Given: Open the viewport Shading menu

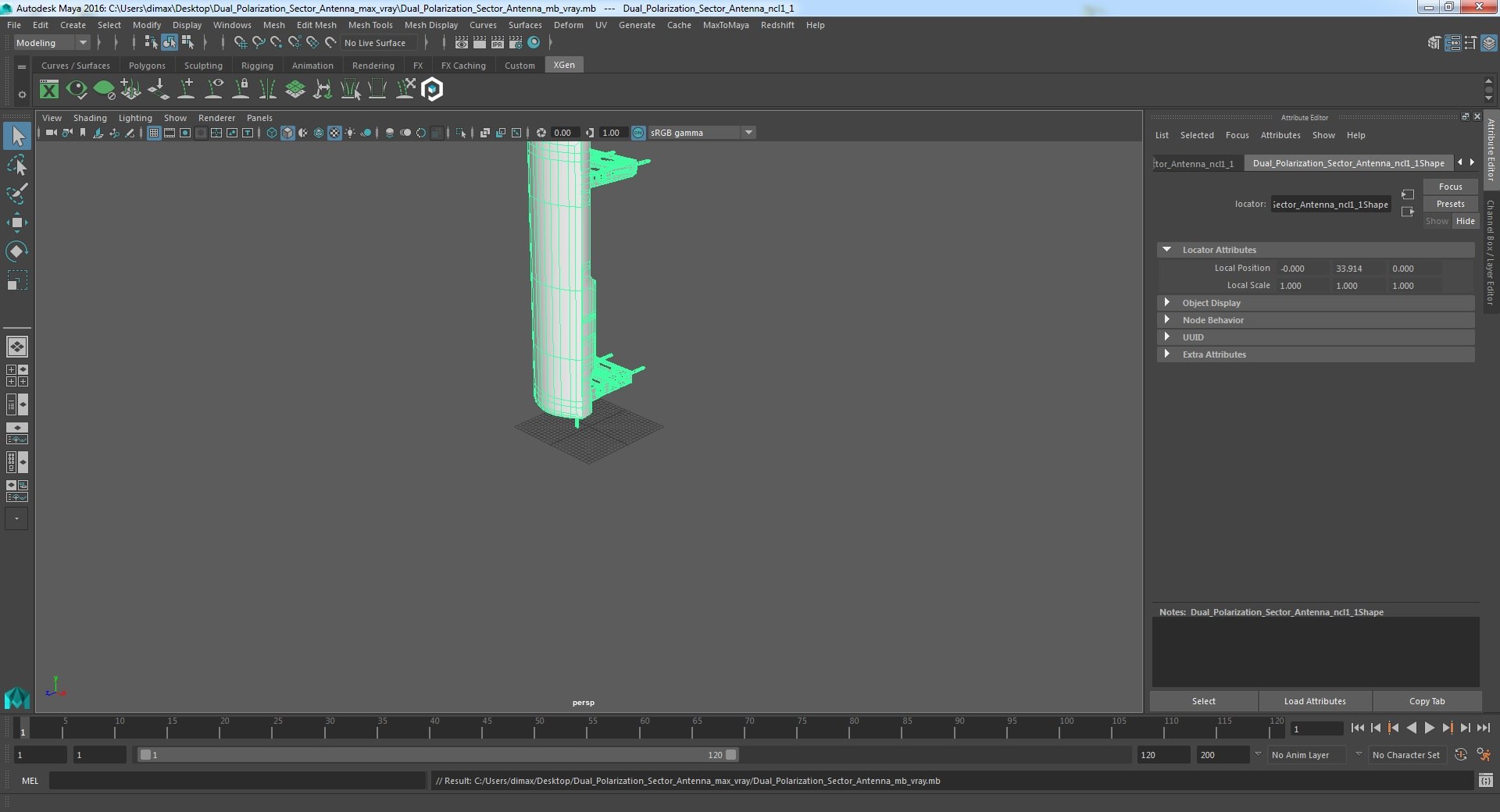Looking at the screenshot, I should tap(90, 118).
